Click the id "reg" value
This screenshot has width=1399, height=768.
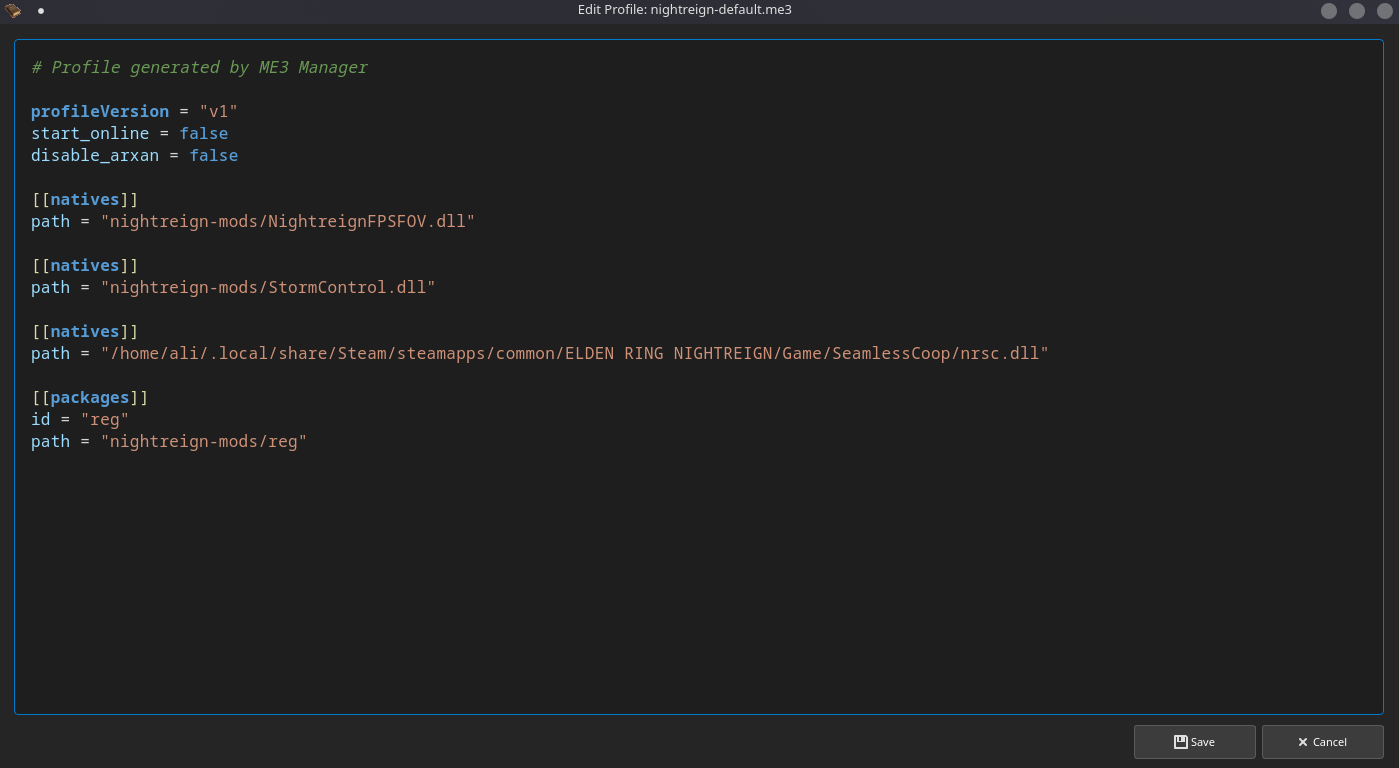105,419
